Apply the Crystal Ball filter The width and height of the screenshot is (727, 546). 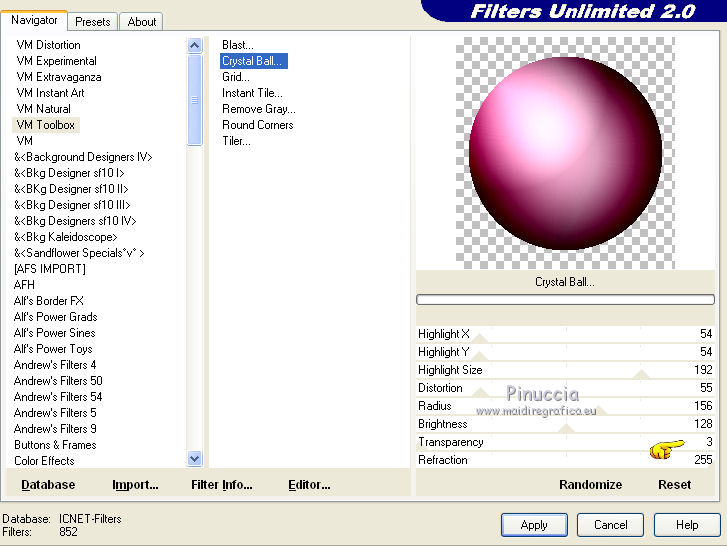click(x=534, y=525)
